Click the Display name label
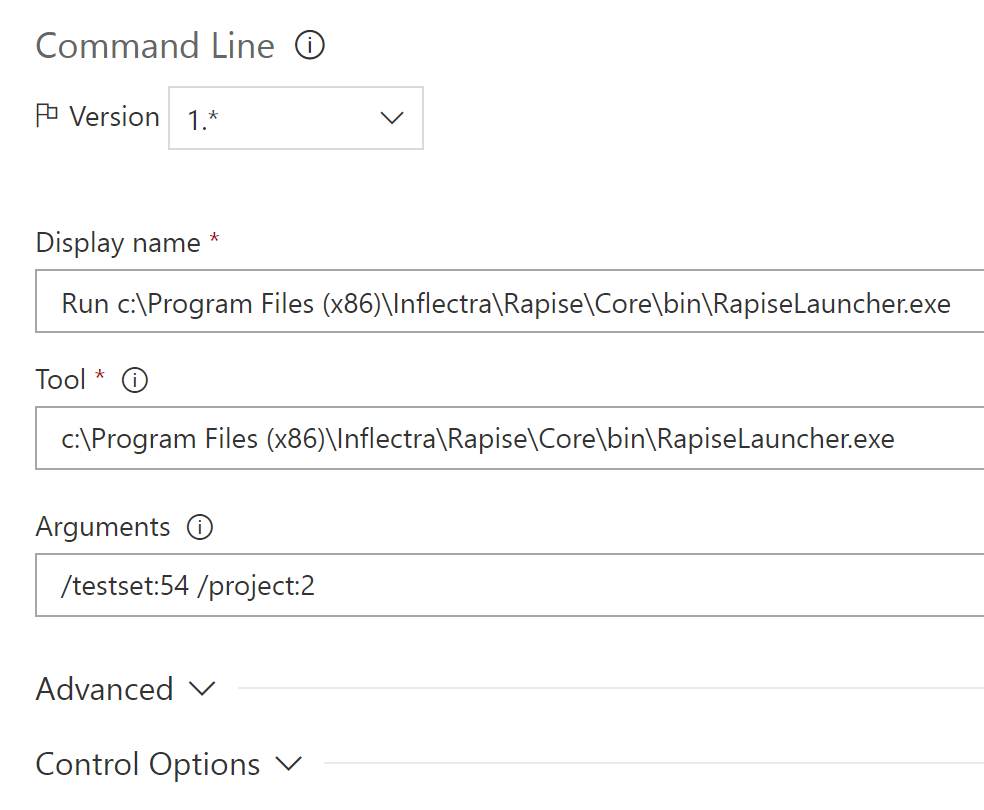The width and height of the screenshot is (984, 810). (118, 243)
